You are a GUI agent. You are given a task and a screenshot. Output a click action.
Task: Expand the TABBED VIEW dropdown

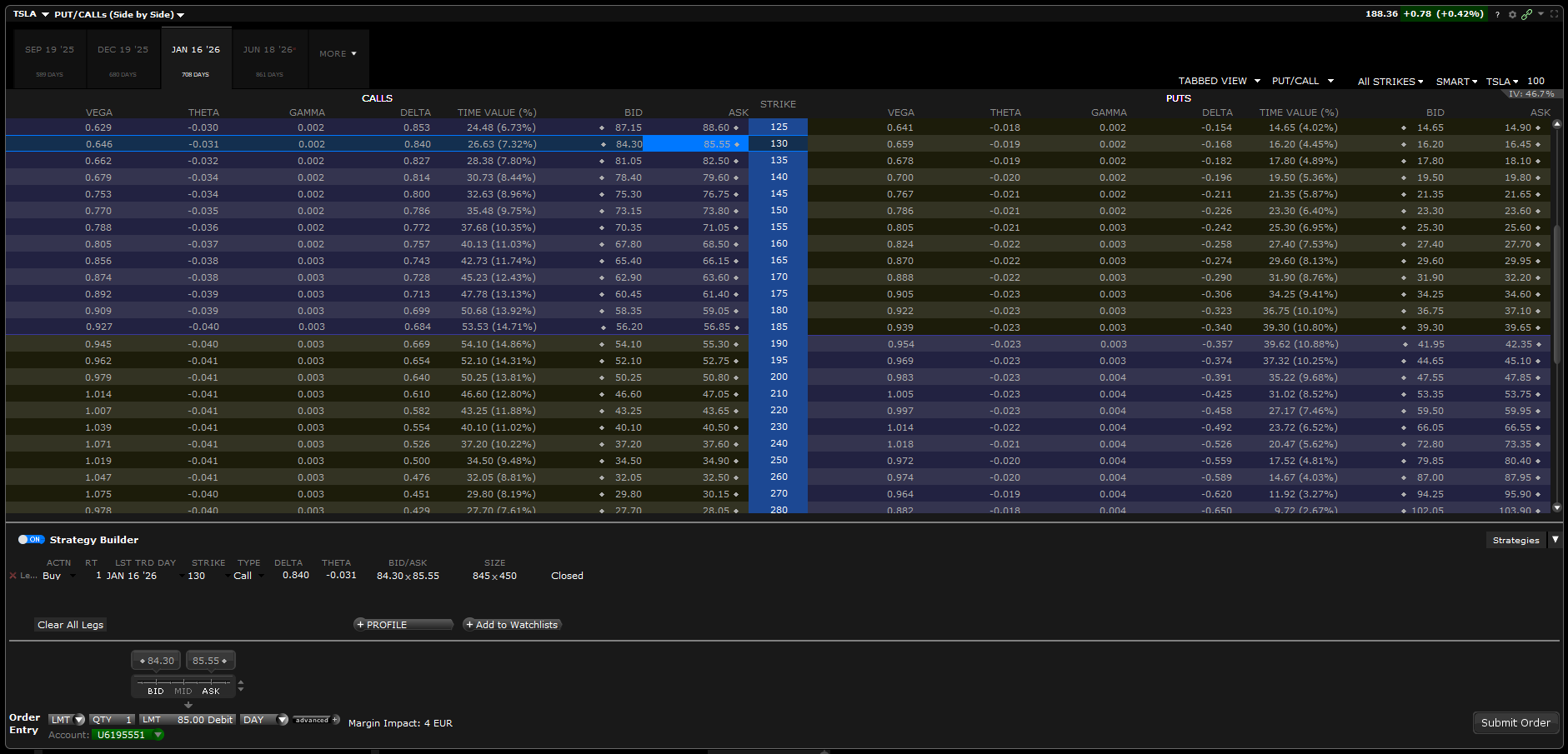click(1219, 81)
